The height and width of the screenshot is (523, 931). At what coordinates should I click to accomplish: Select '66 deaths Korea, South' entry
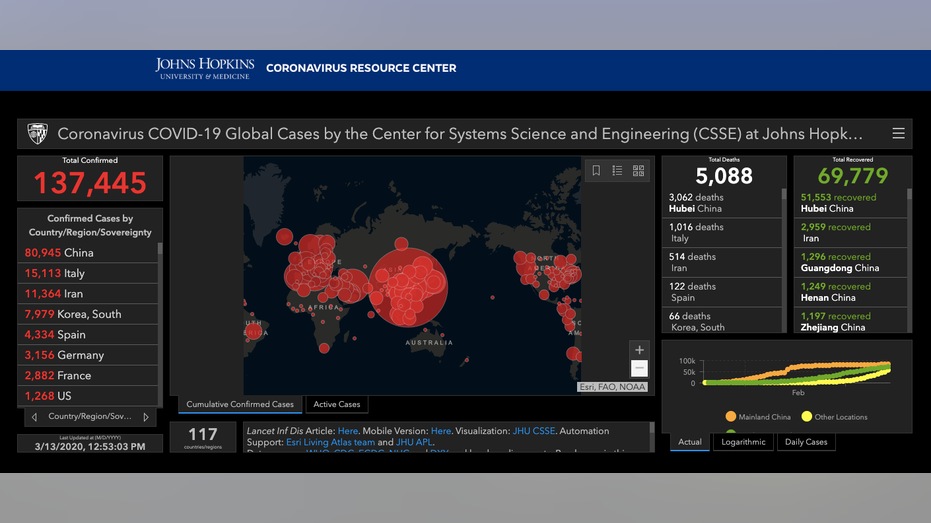pos(721,321)
